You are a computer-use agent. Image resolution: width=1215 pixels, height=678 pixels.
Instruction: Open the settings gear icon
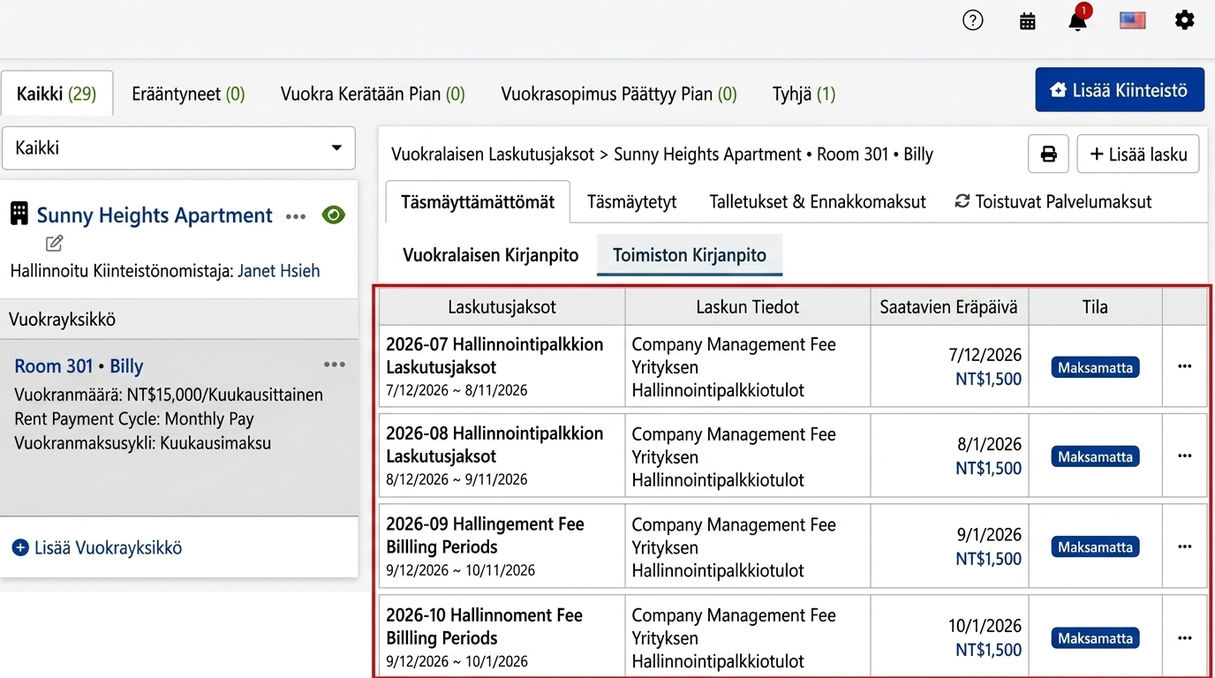pos(1184,20)
